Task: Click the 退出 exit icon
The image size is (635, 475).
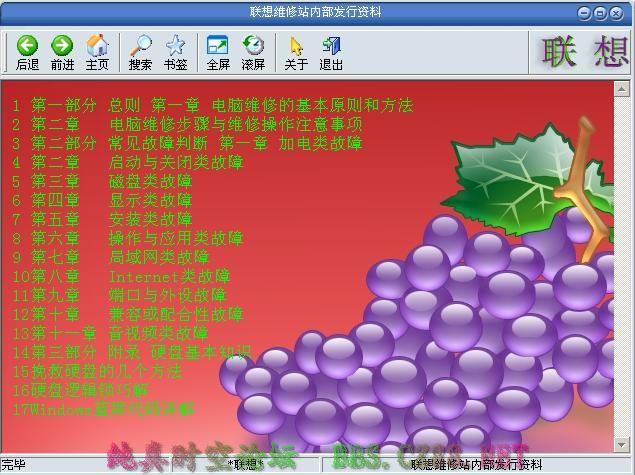Action: tap(331, 45)
